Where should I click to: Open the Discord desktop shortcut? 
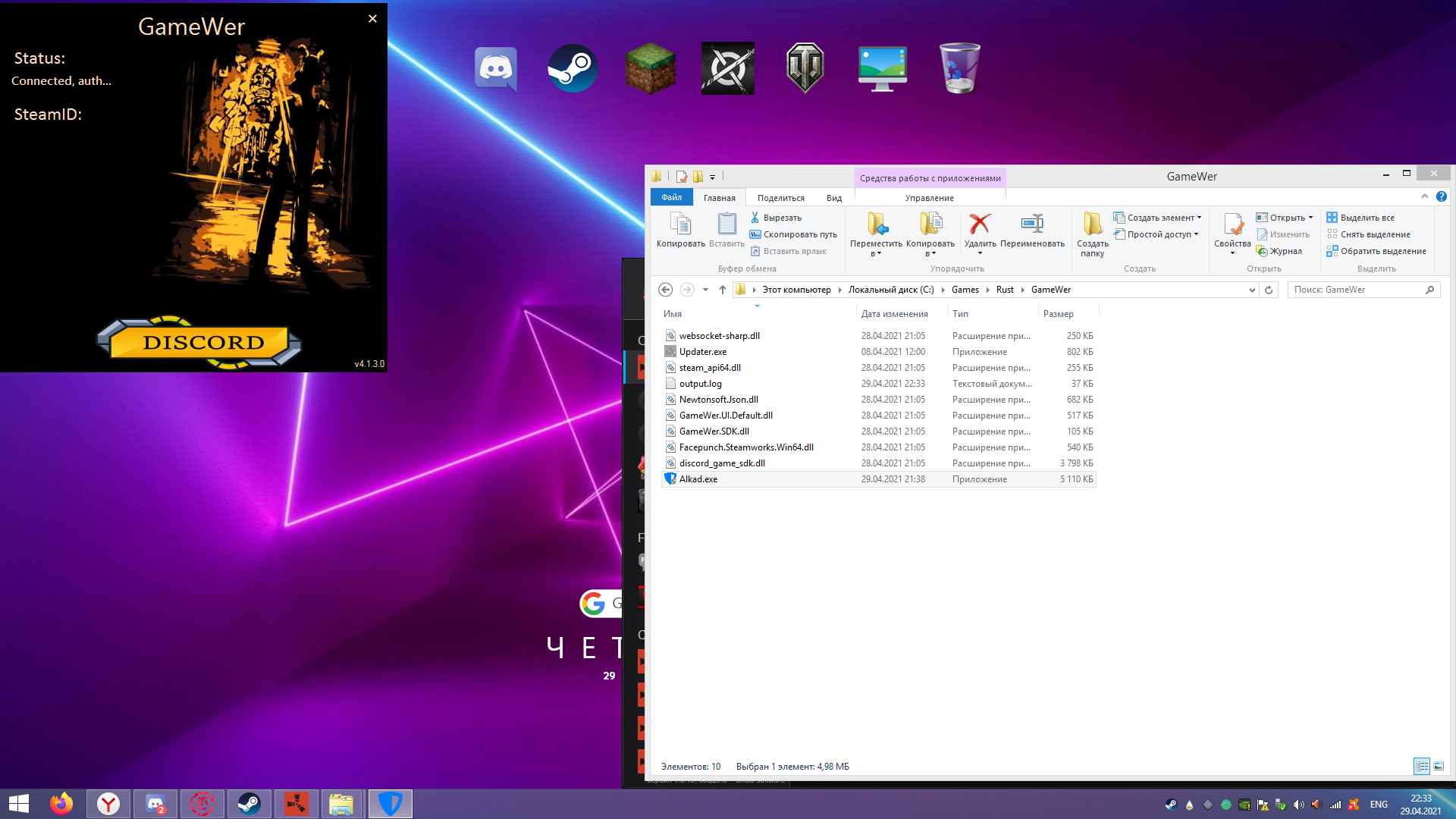pyautogui.click(x=496, y=68)
